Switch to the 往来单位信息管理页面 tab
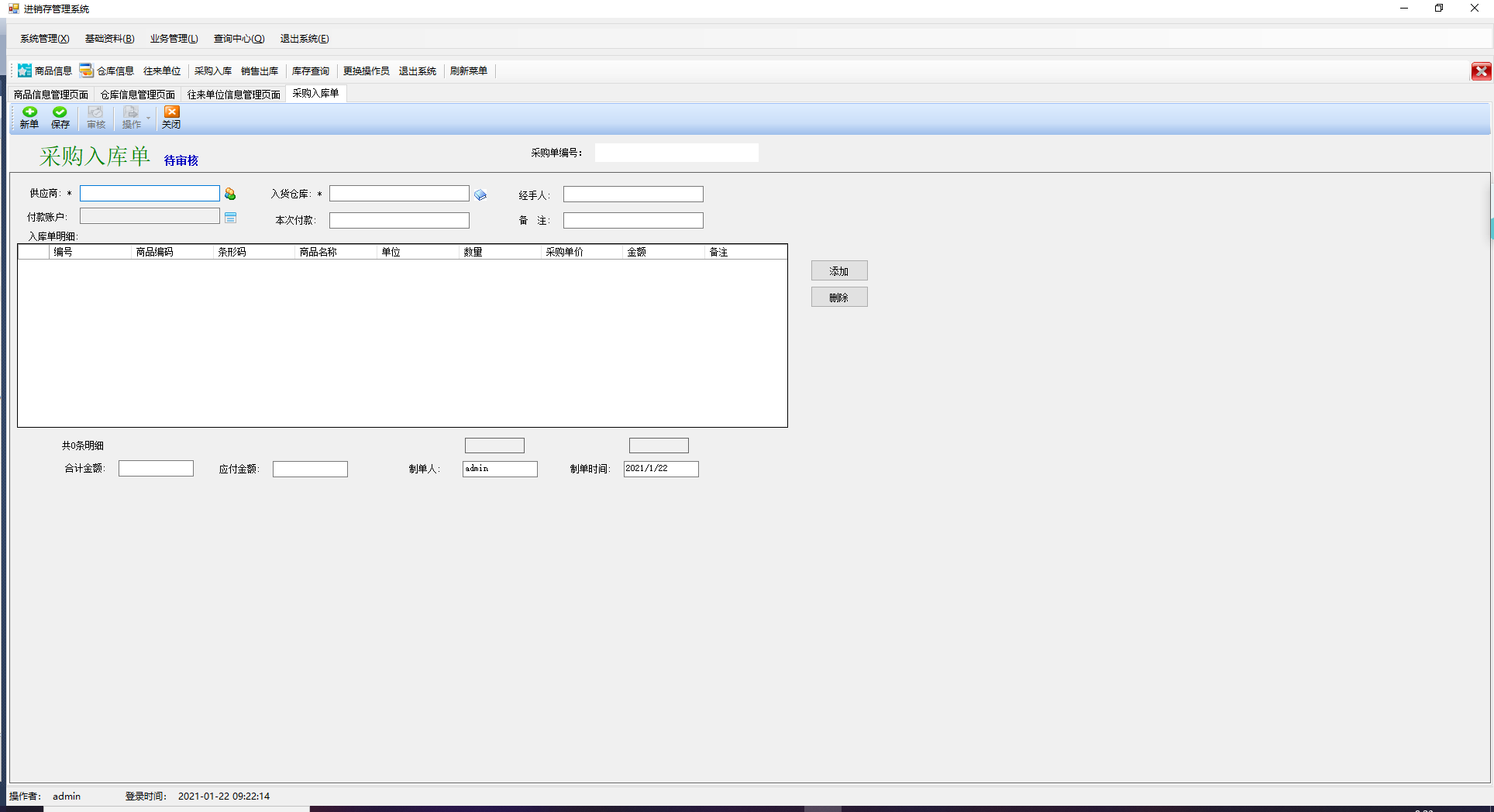The height and width of the screenshot is (812, 1494). 234,95
